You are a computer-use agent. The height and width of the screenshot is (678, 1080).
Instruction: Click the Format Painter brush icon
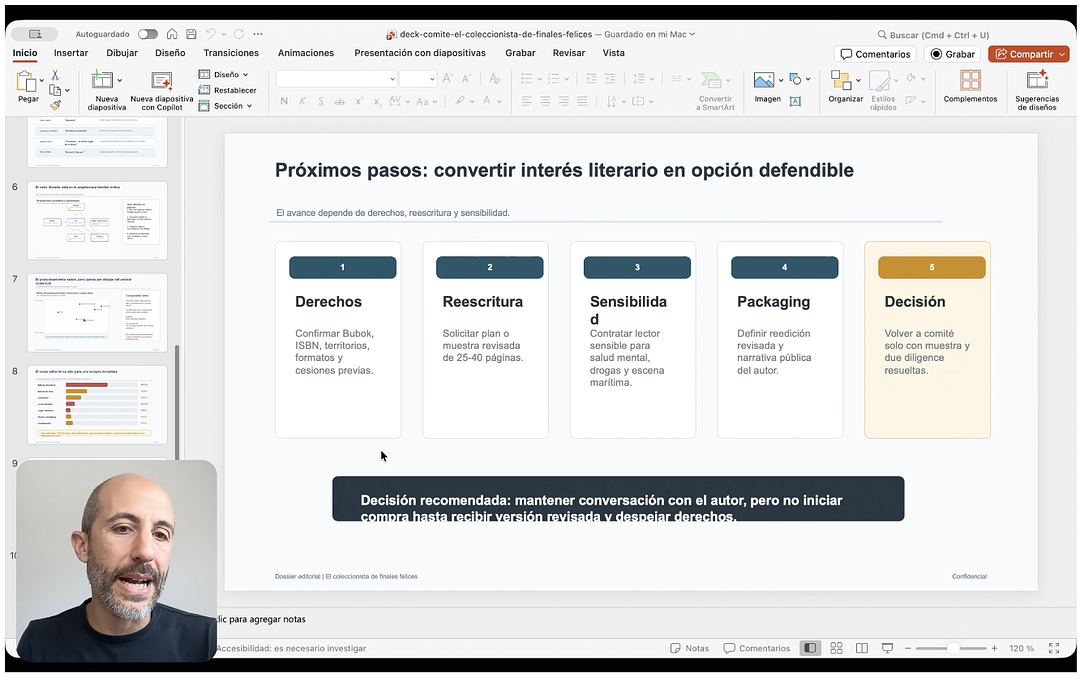pyautogui.click(x=55, y=105)
